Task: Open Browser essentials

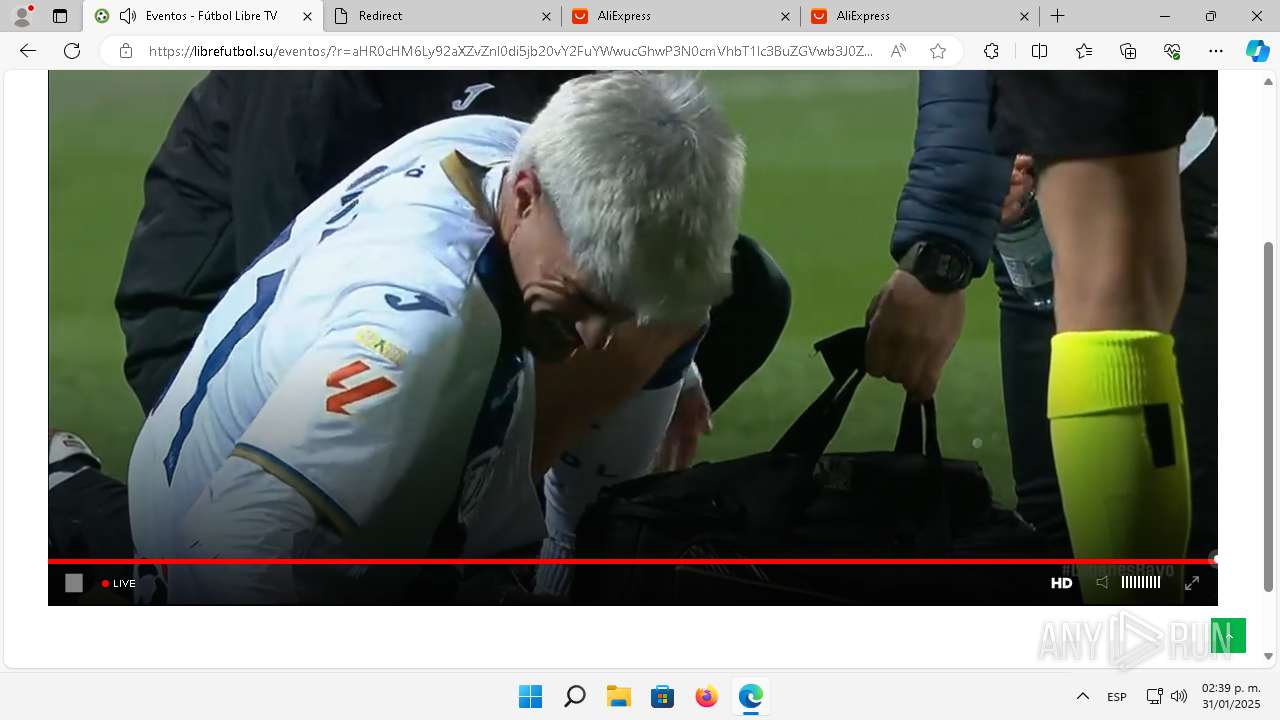Action: point(1172,51)
